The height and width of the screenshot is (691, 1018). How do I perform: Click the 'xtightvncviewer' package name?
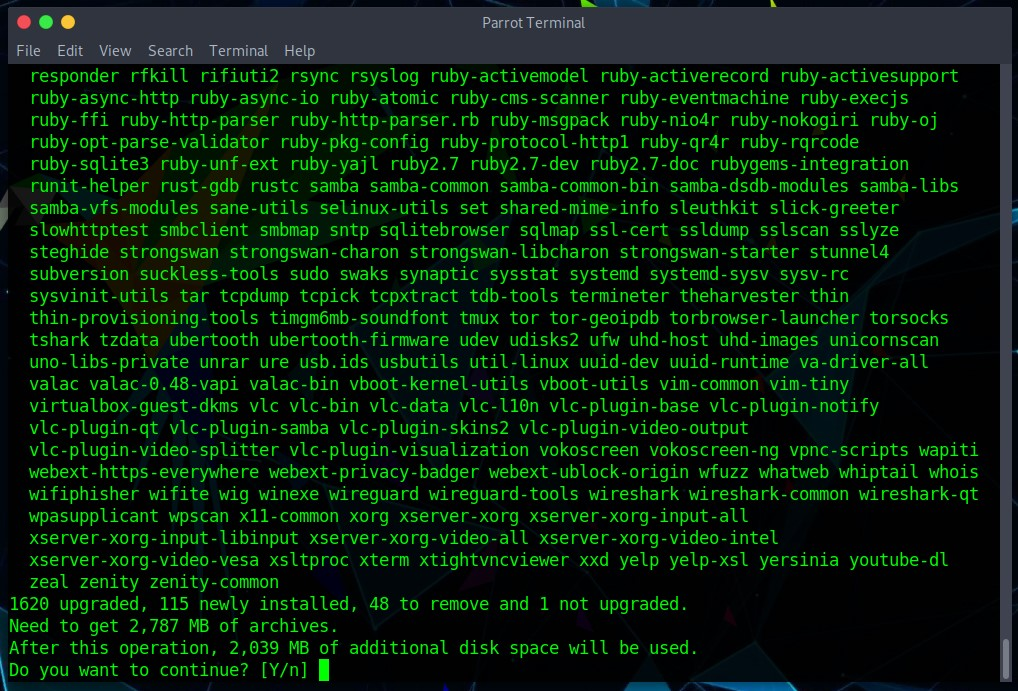point(493,560)
